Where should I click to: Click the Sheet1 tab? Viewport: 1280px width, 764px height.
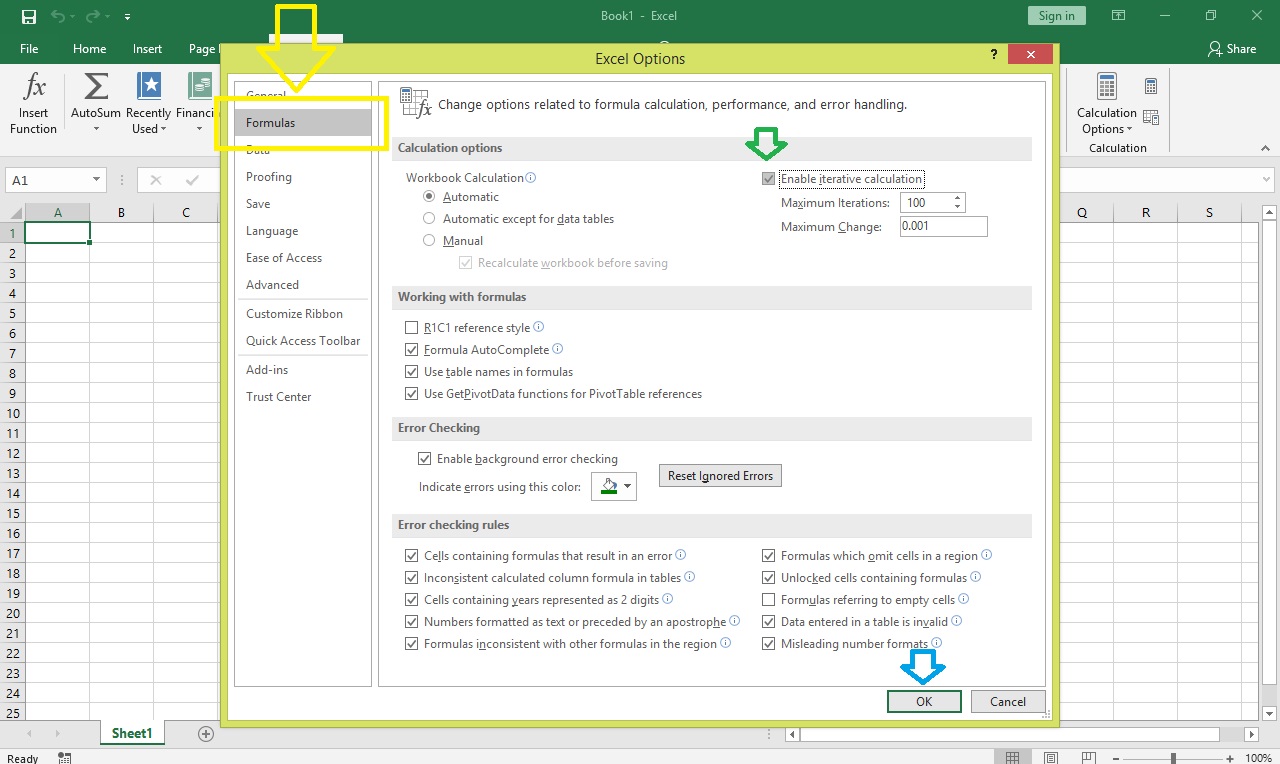click(x=132, y=734)
